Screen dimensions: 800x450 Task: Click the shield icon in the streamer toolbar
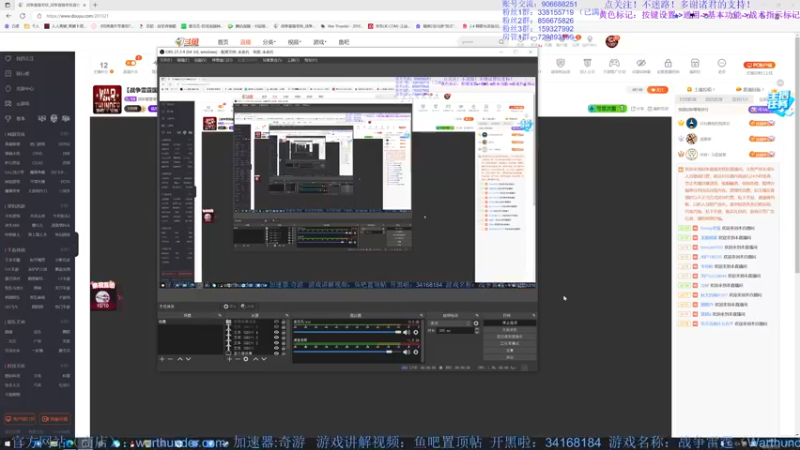561,63
